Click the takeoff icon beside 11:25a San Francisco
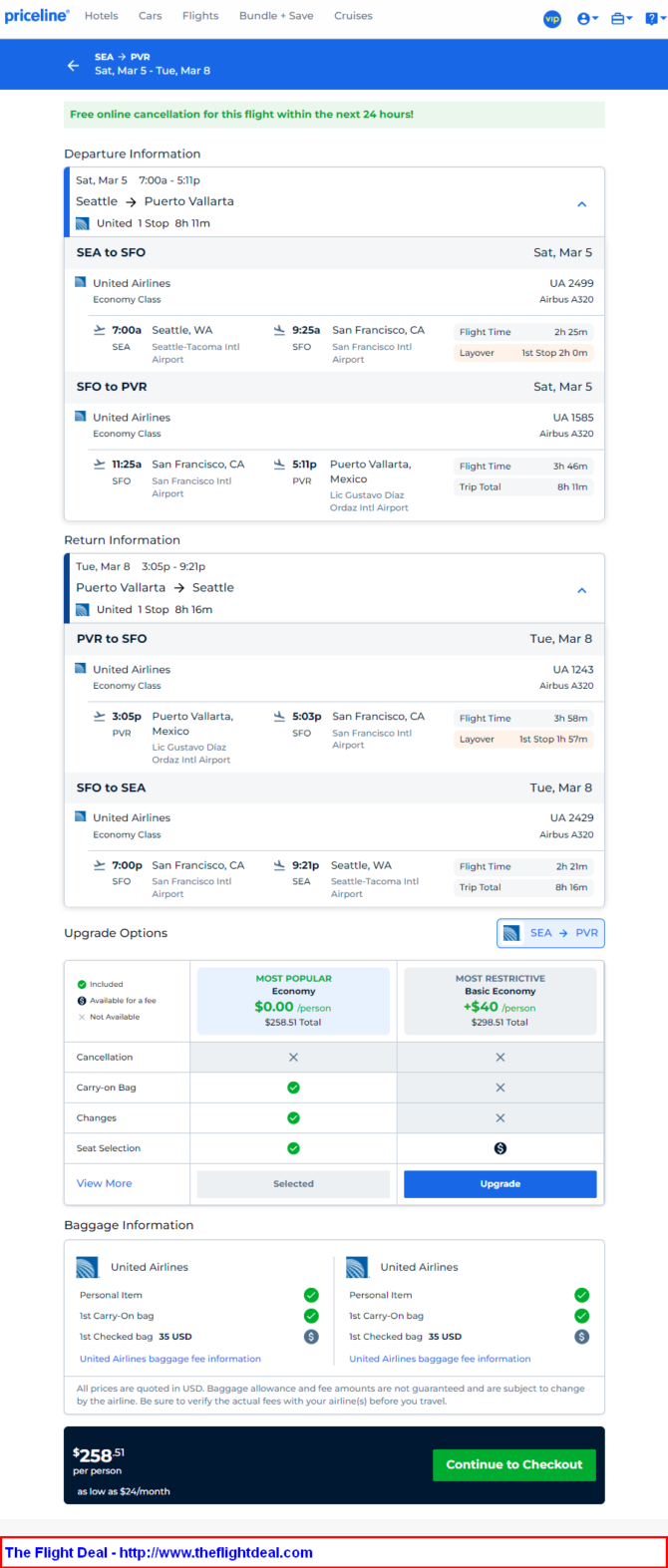Image resolution: width=668 pixels, height=1568 pixels. tap(99, 465)
